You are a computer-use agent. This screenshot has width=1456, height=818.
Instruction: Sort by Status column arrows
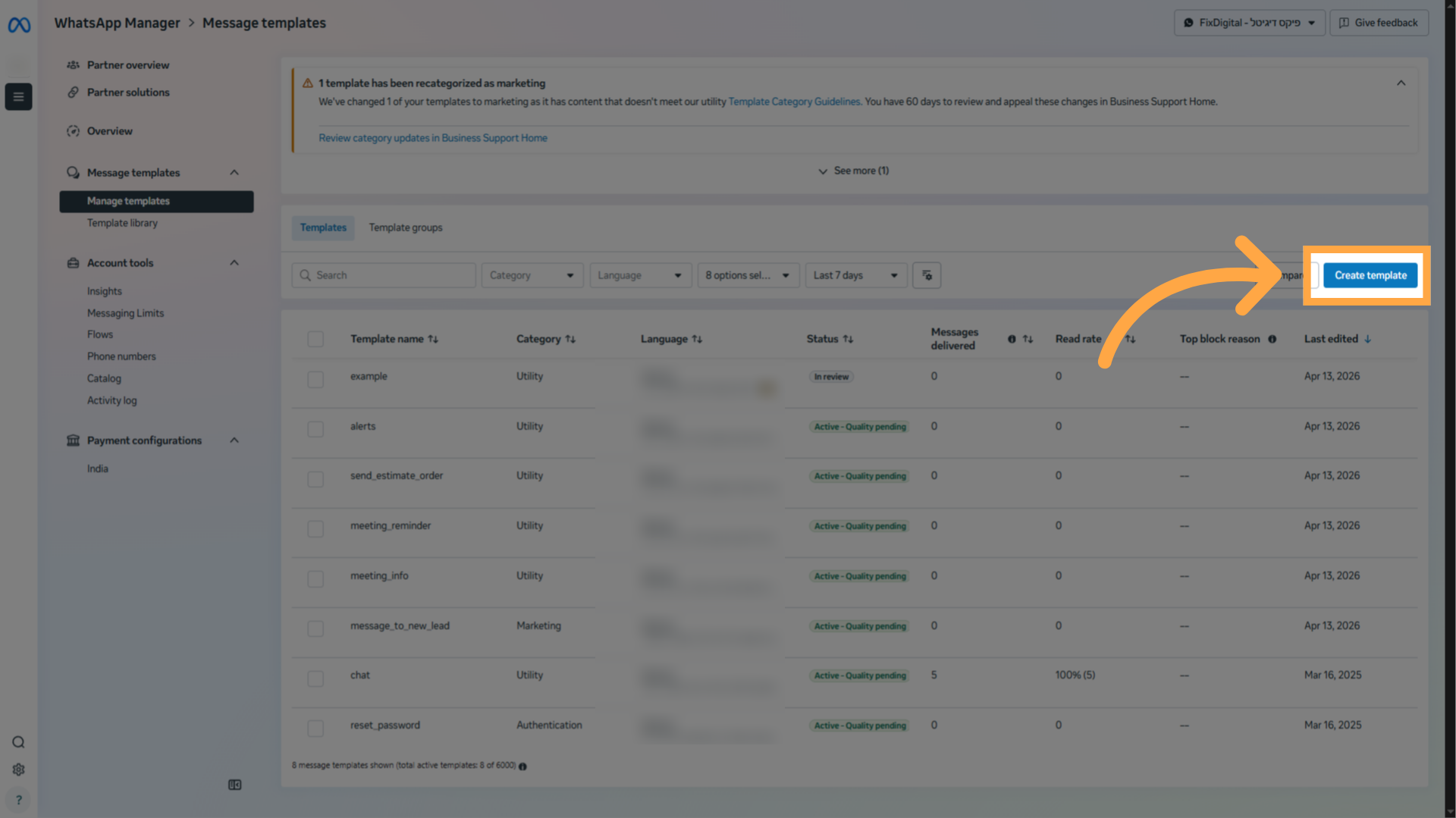(x=848, y=339)
